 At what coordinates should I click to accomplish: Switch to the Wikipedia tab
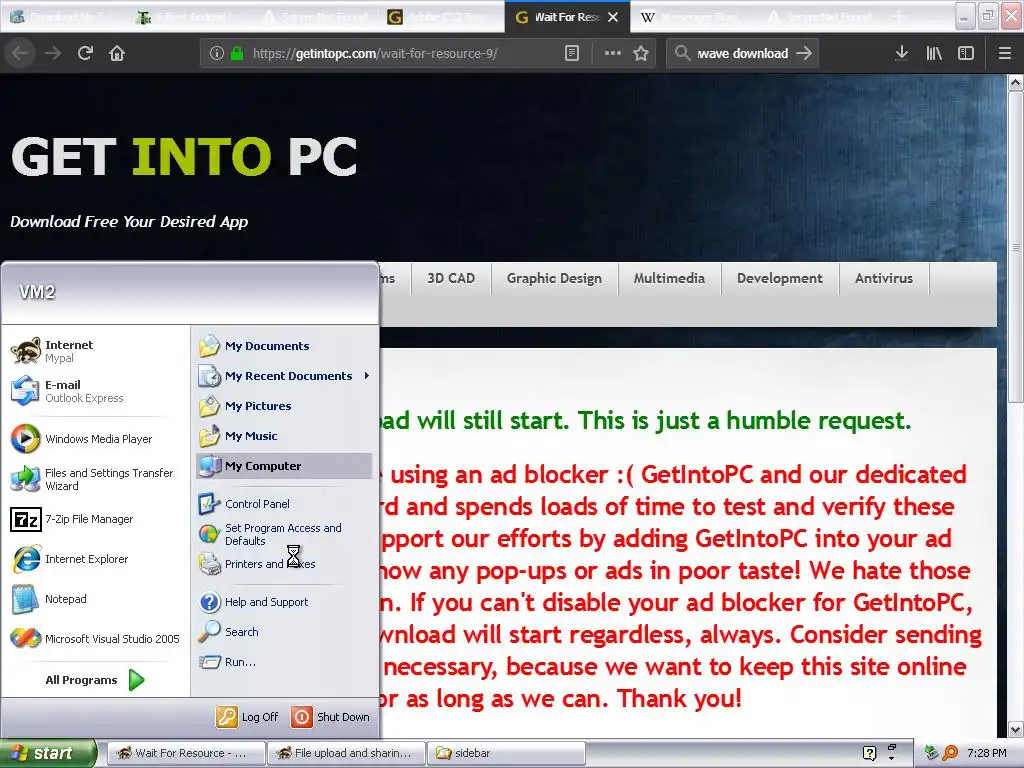692,17
